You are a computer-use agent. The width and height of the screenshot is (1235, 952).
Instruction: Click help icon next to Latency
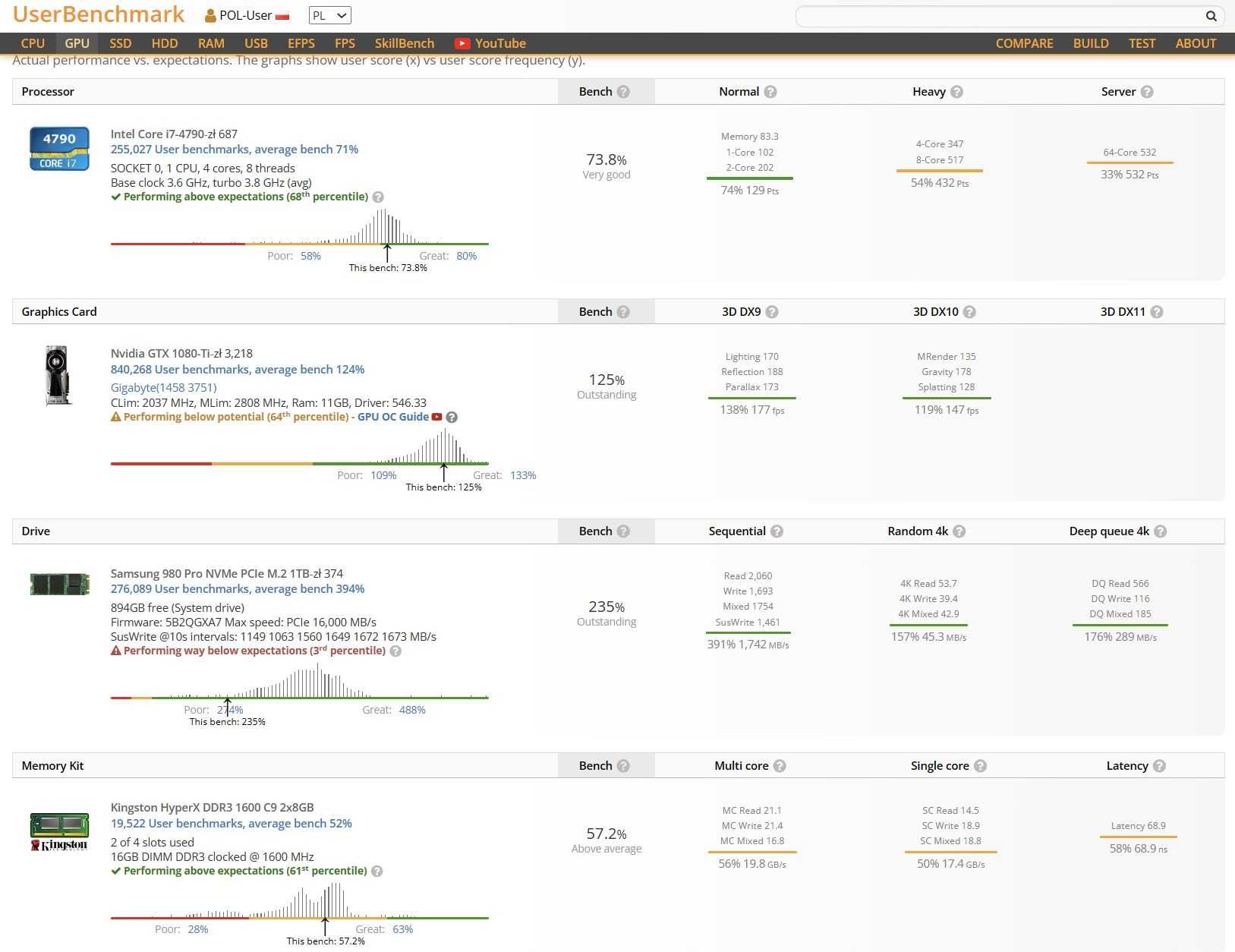click(1159, 766)
